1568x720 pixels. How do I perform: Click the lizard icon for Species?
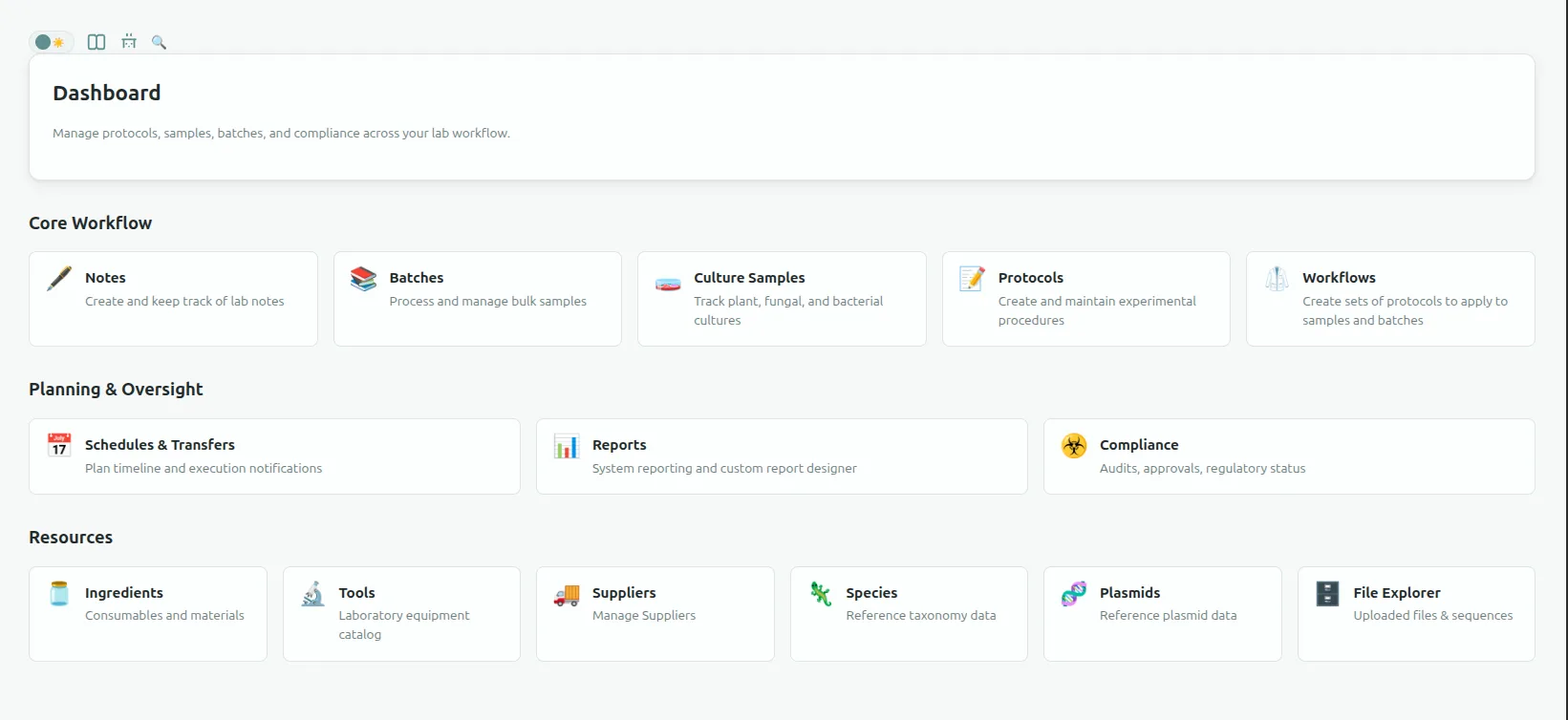pyautogui.click(x=821, y=594)
